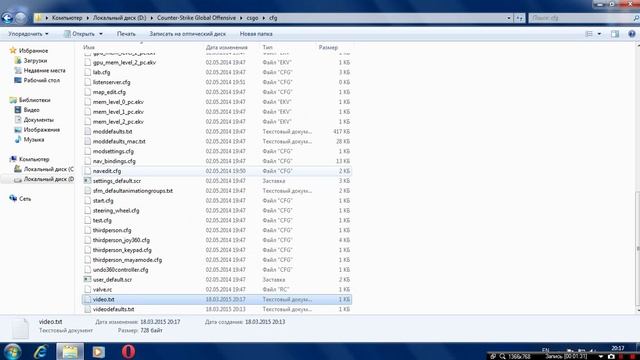Go back with the Back arrow button
The width and height of the screenshot is (640, 360).
[x=7, y=18]
